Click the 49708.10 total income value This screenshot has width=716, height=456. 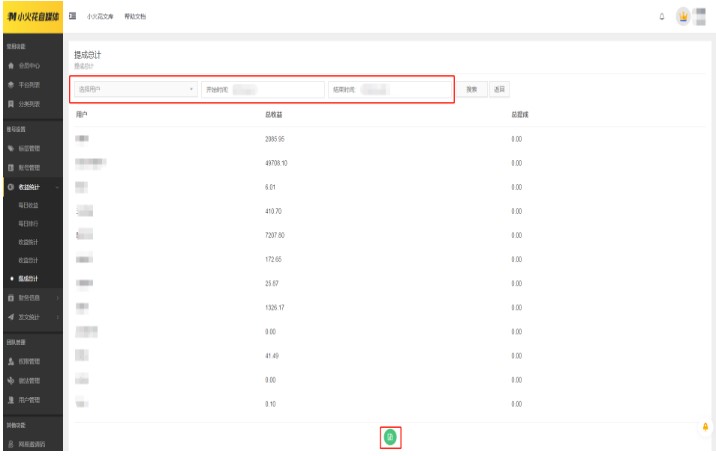pos(276,163)
